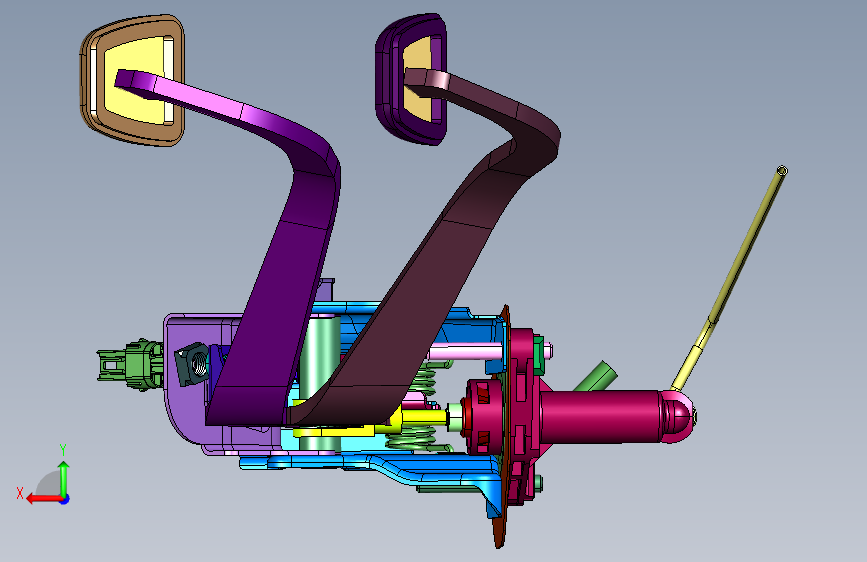Click the blue Z origin dot of triad

65,499
